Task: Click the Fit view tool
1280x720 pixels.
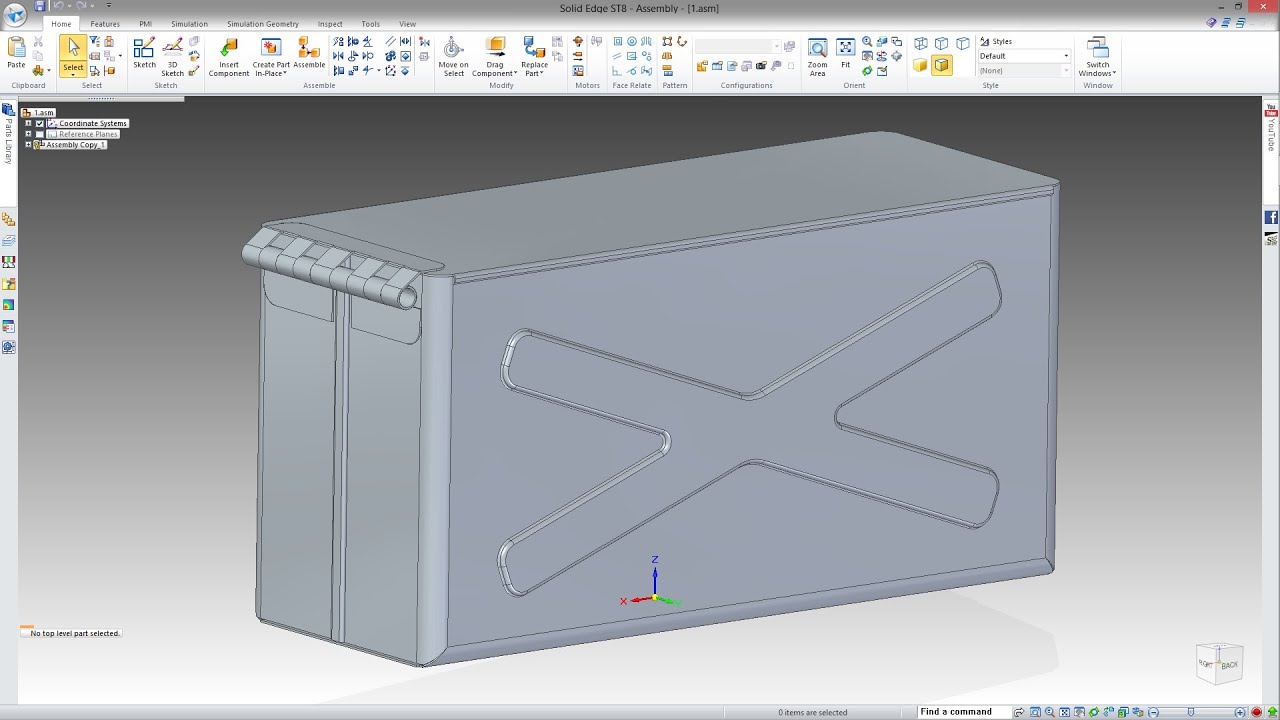Action: [845, 54]
